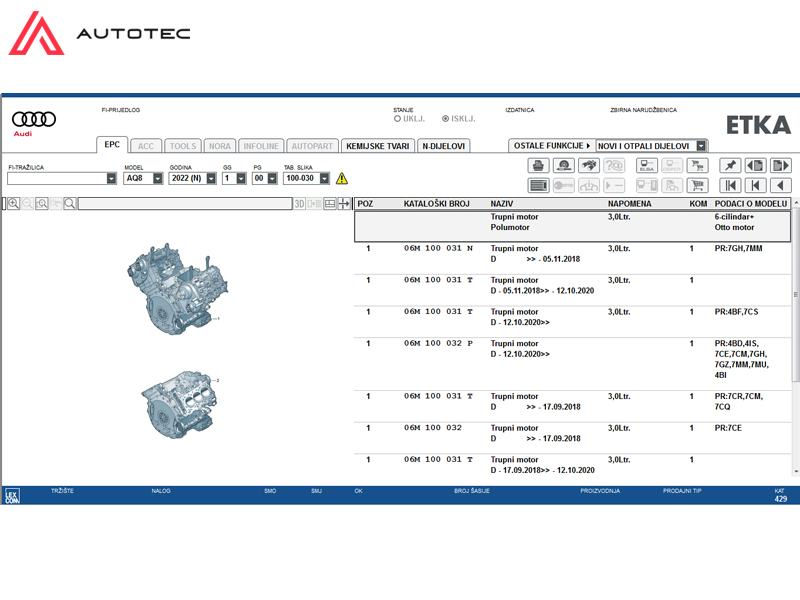800x600 pixels.
Task: Go to the previous illustration page icon
Action: [756, 165]
